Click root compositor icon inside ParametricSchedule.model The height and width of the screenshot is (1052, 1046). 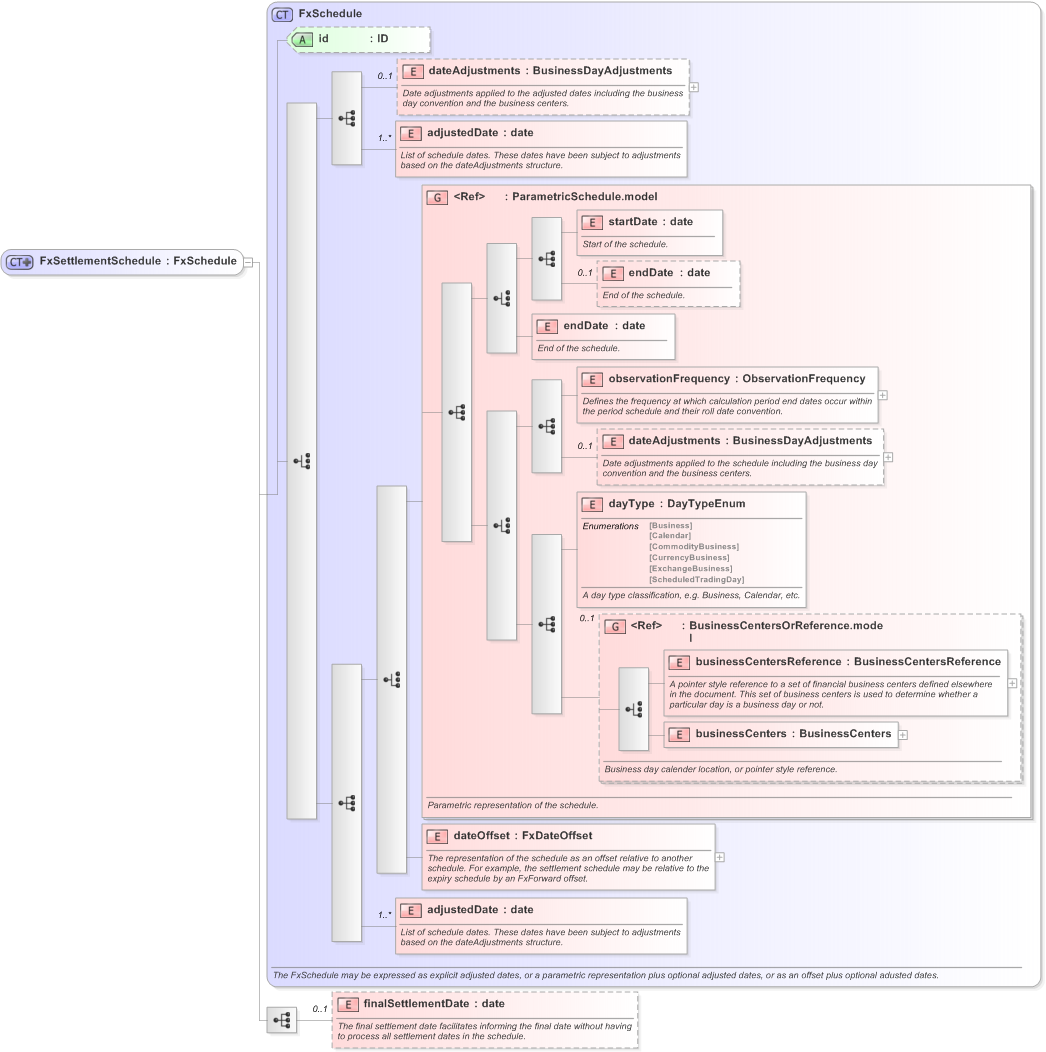(x=457, y=412)
